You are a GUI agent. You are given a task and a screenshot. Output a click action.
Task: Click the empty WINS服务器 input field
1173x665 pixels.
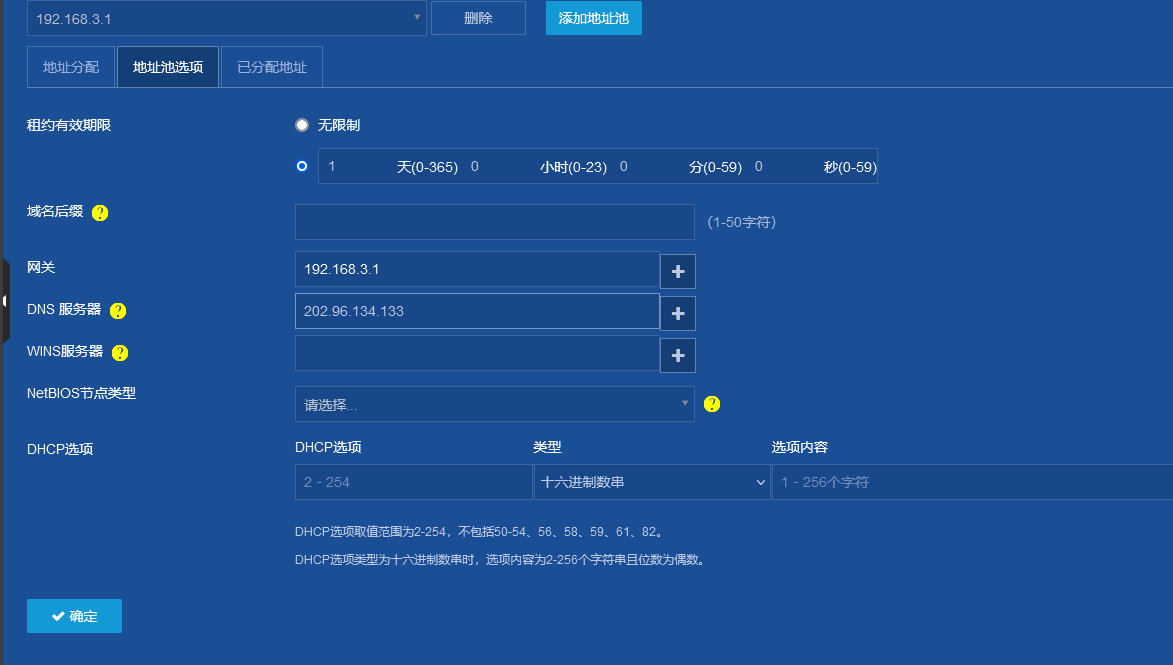coord(477,353)
